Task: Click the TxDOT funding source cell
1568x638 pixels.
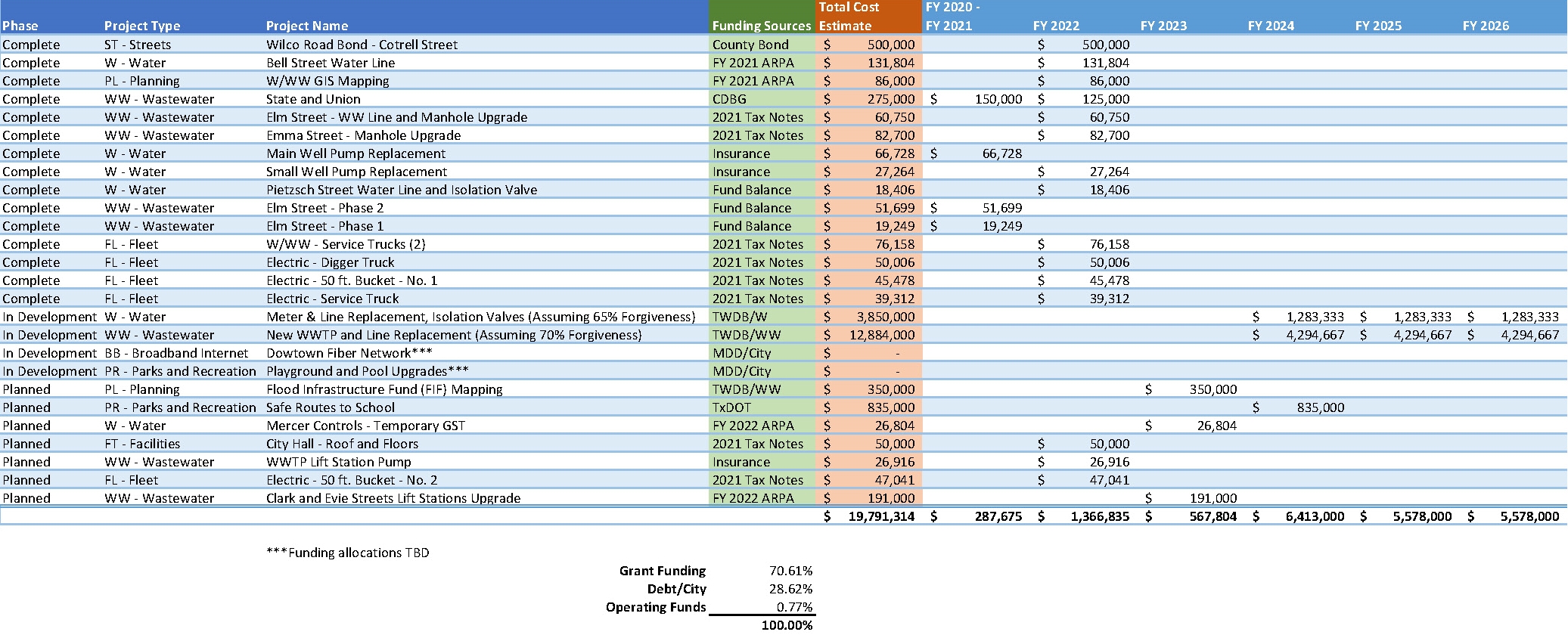Action: (x=732, y=407)
